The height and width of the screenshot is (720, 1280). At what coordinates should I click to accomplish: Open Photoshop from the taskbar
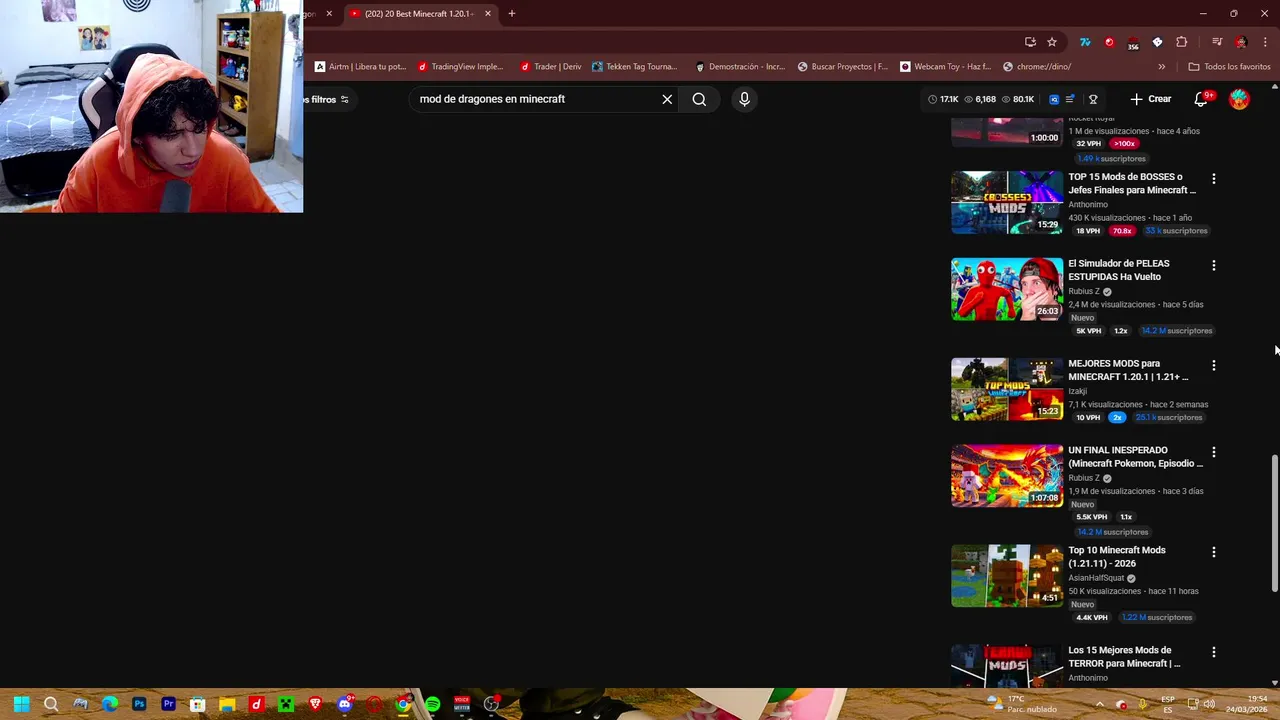tap(139, 704)
